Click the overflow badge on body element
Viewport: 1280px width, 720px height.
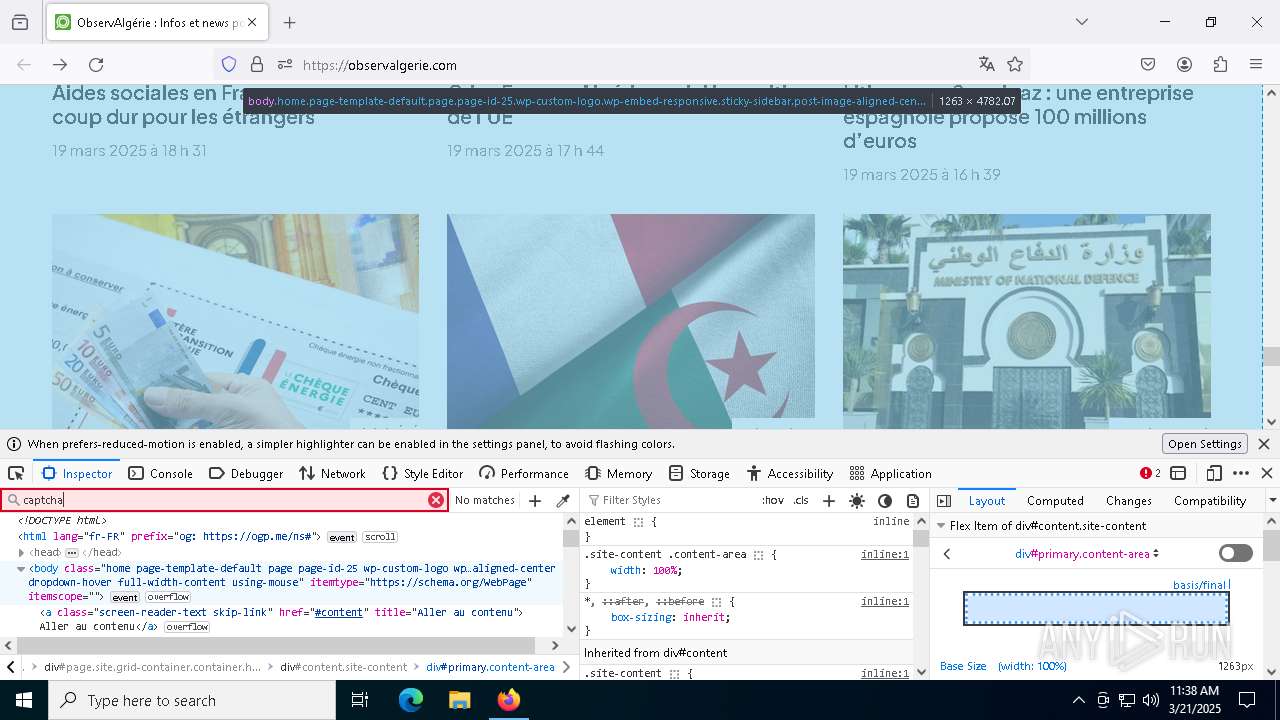(167, 597)
